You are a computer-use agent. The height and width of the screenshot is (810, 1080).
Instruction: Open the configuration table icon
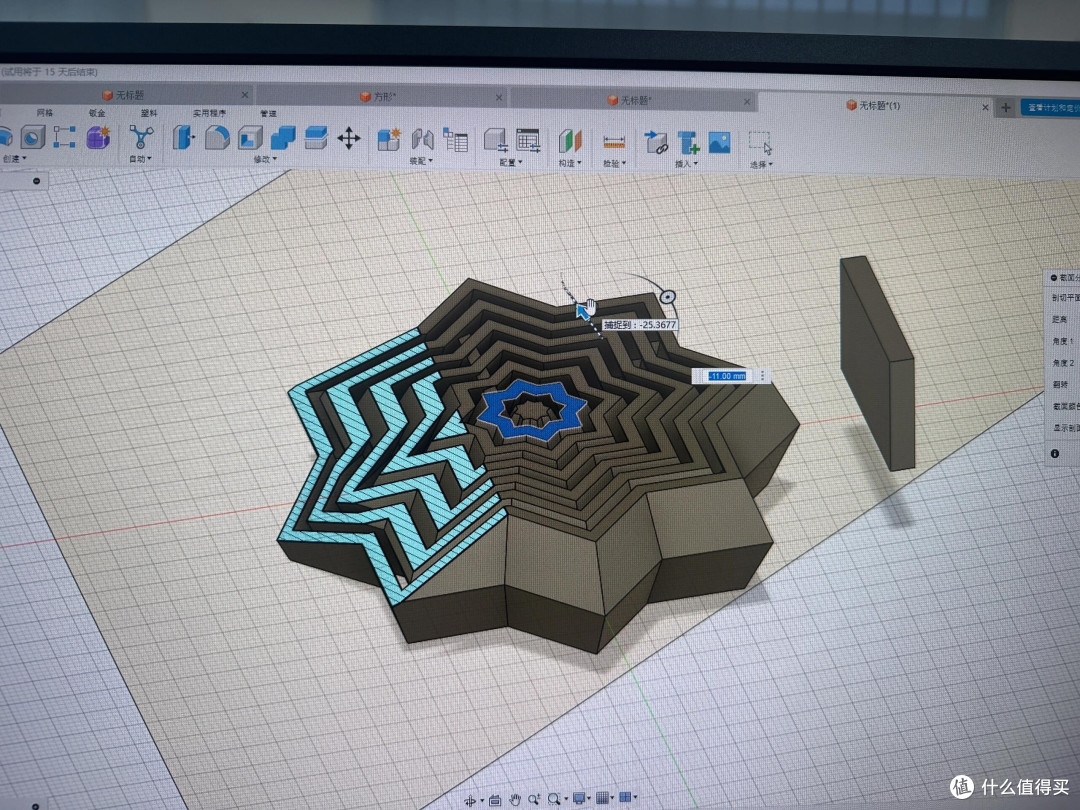pos(528,141)
